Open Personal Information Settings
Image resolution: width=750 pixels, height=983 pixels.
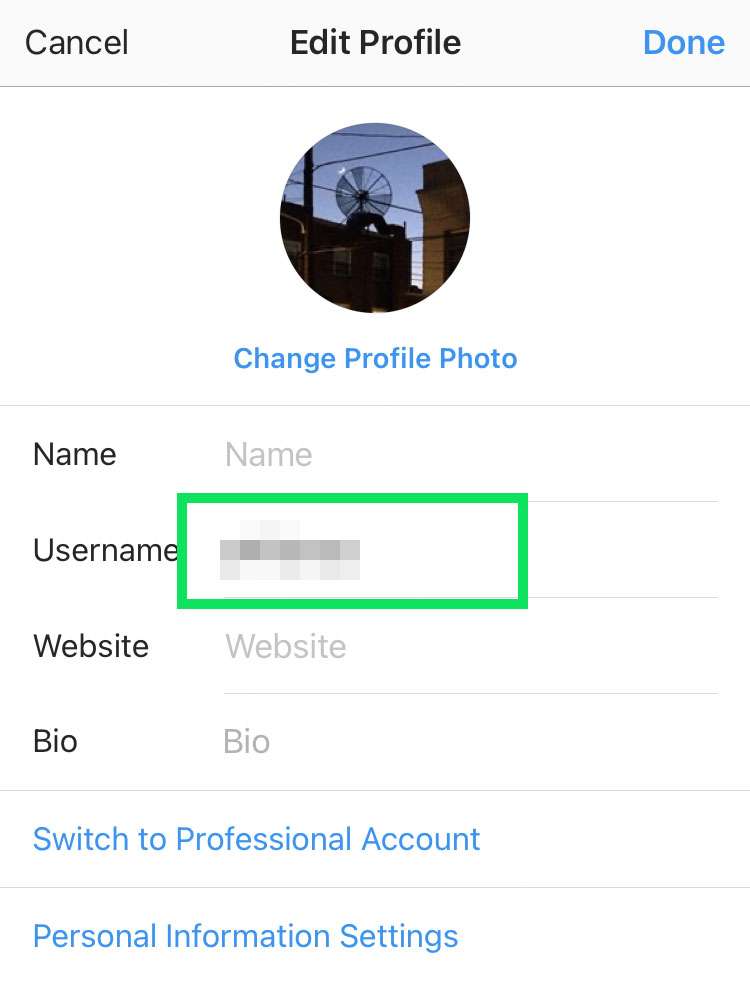[245, 936]
